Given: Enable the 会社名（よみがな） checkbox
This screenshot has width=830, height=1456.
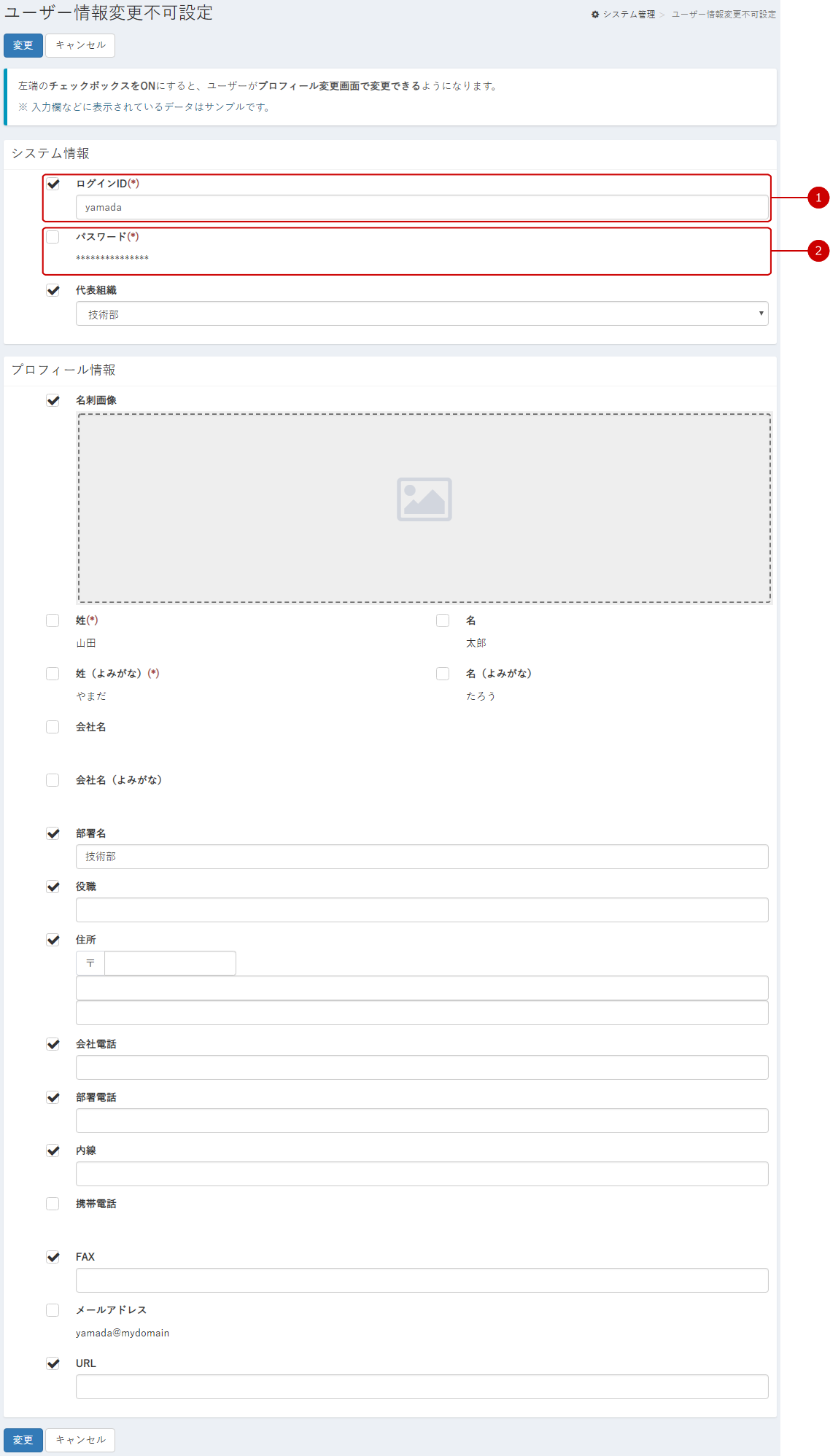Looking at the screenshot, I should pyautogui.click(x=53, y=780).
